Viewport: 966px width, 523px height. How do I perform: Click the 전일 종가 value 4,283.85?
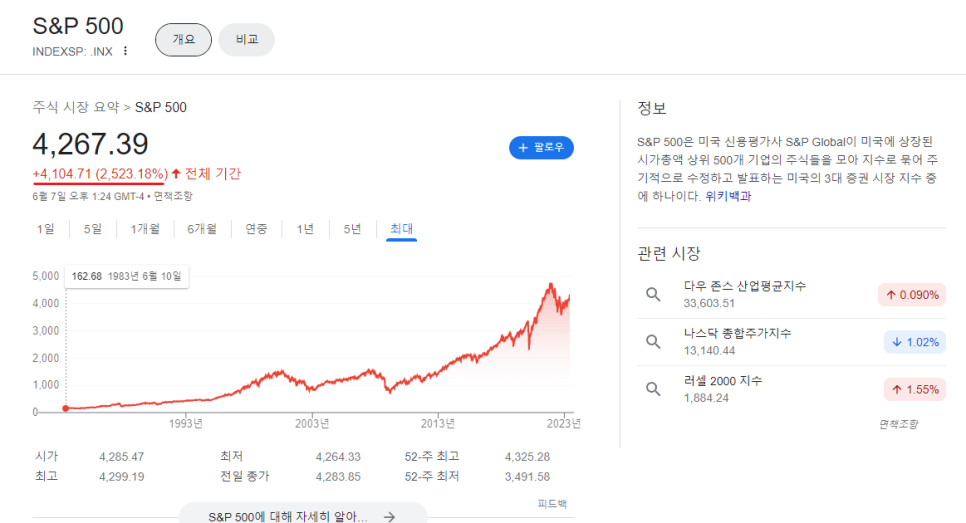pyautogui.click(x=338, y=477)
